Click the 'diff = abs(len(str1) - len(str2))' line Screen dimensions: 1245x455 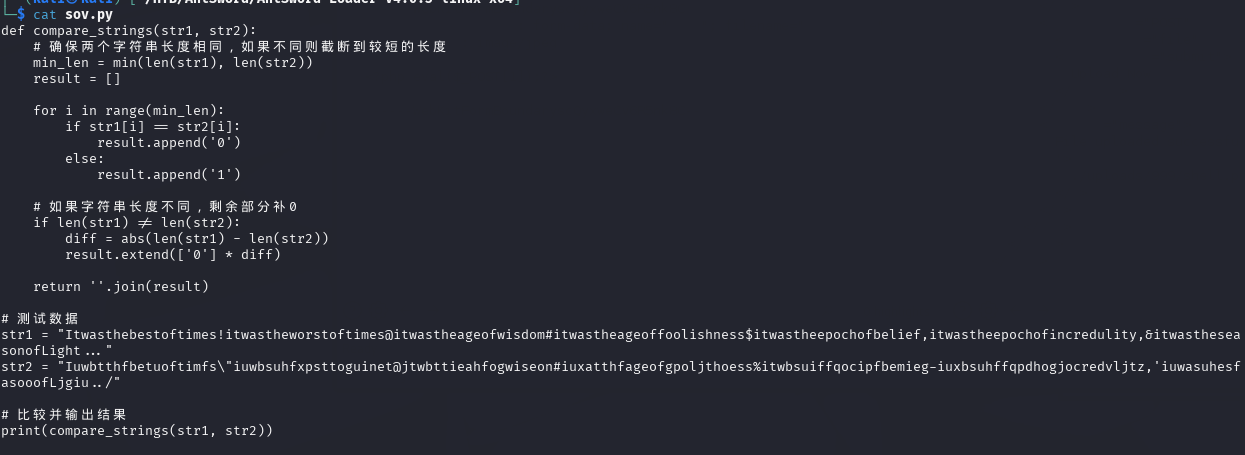(197, 239)
